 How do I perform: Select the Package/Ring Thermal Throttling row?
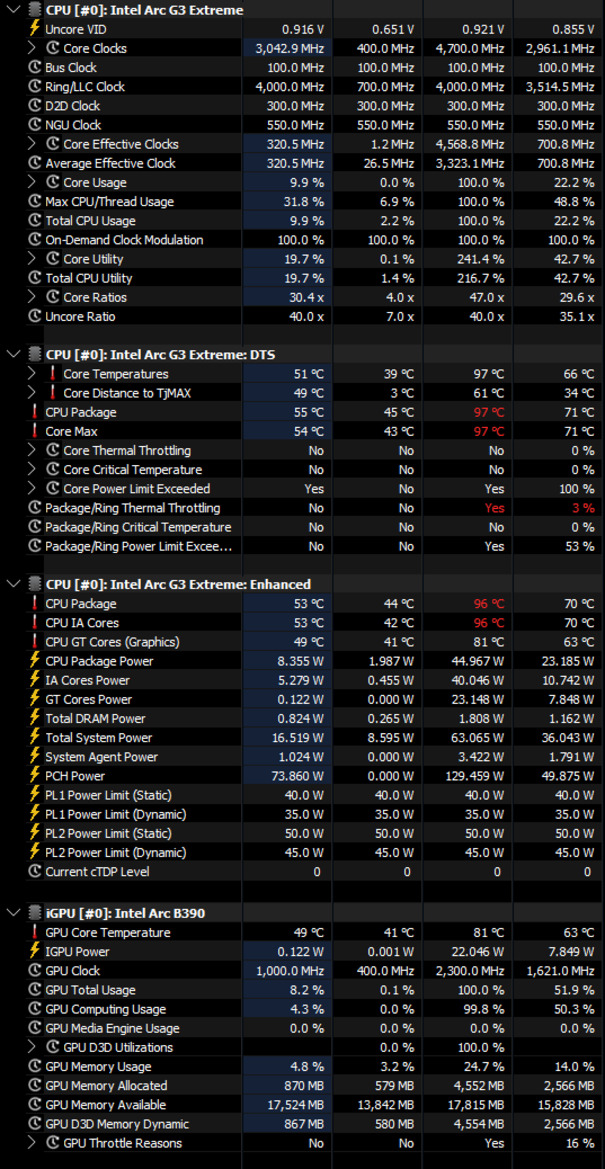302,508
